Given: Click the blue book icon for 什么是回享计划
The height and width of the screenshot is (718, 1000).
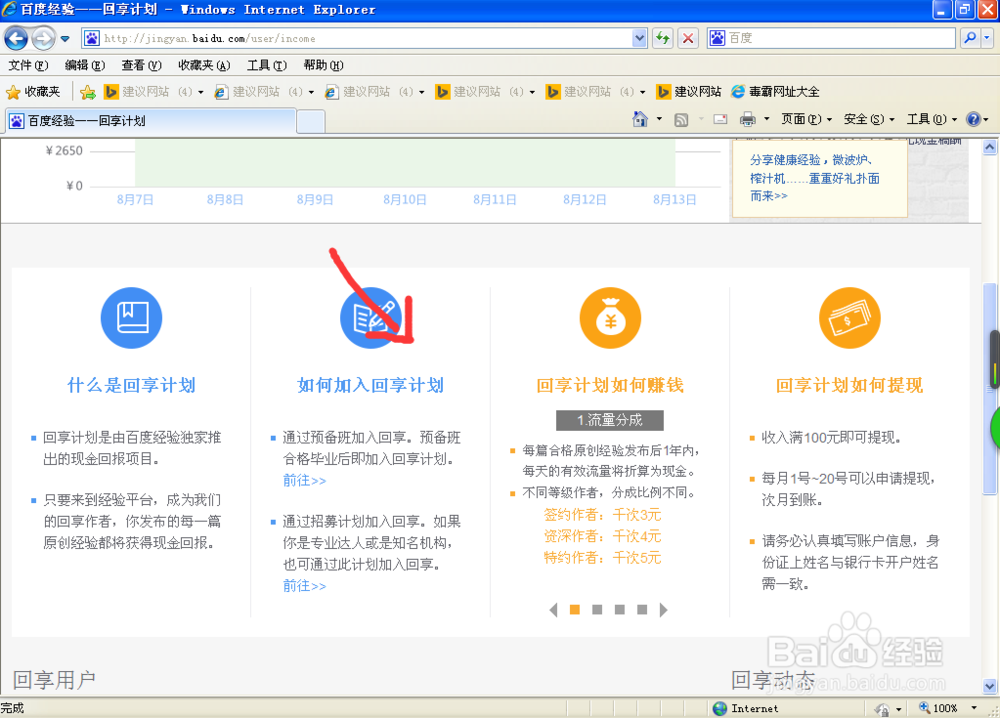Looking at the screenshot, I should point(131,318).
